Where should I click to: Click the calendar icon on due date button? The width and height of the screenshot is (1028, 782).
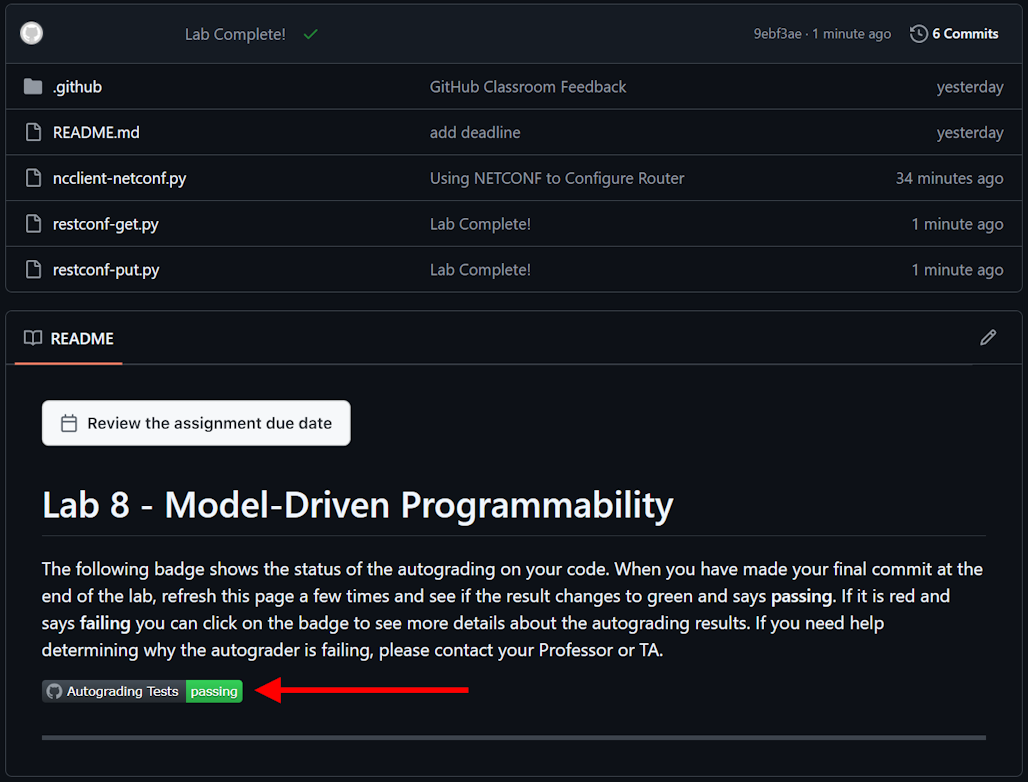[x=69, y=423]
